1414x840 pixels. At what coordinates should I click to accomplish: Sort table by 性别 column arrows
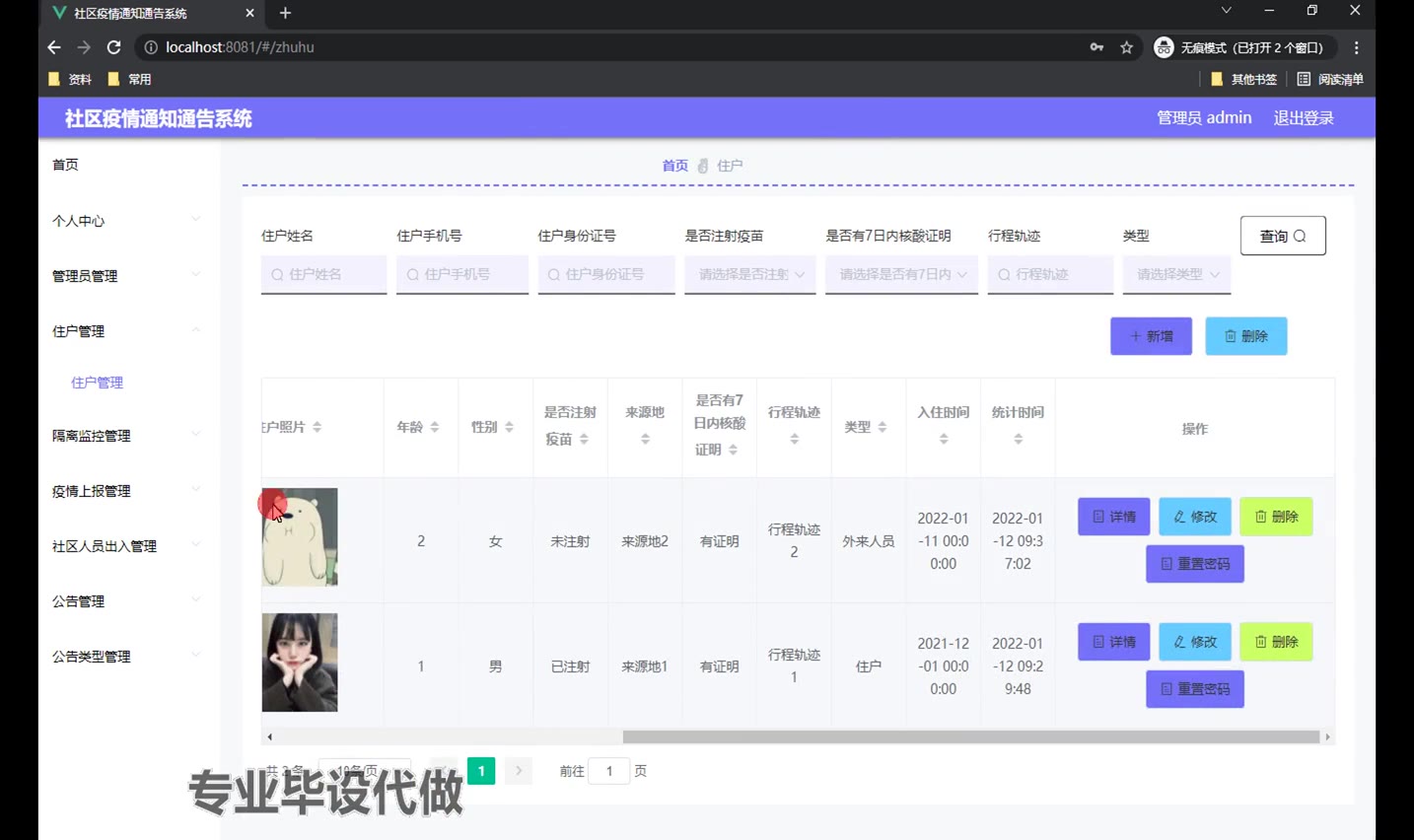click(x=509, y=427)
